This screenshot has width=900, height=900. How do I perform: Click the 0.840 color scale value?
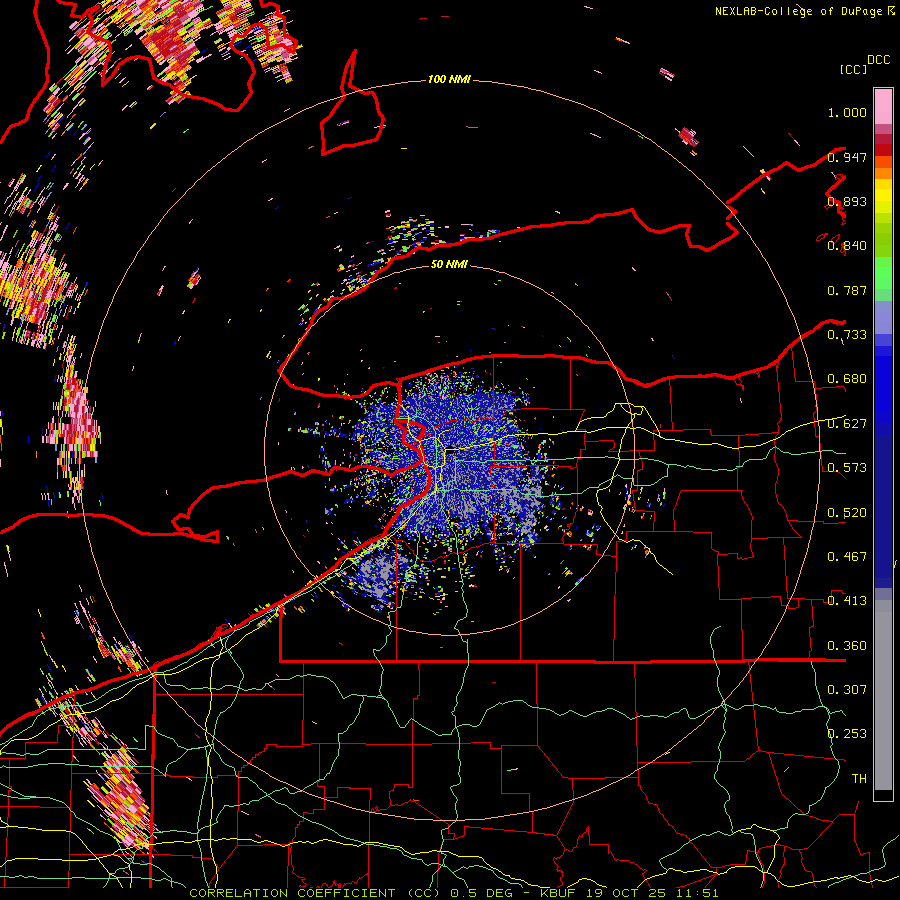[847, 246]
